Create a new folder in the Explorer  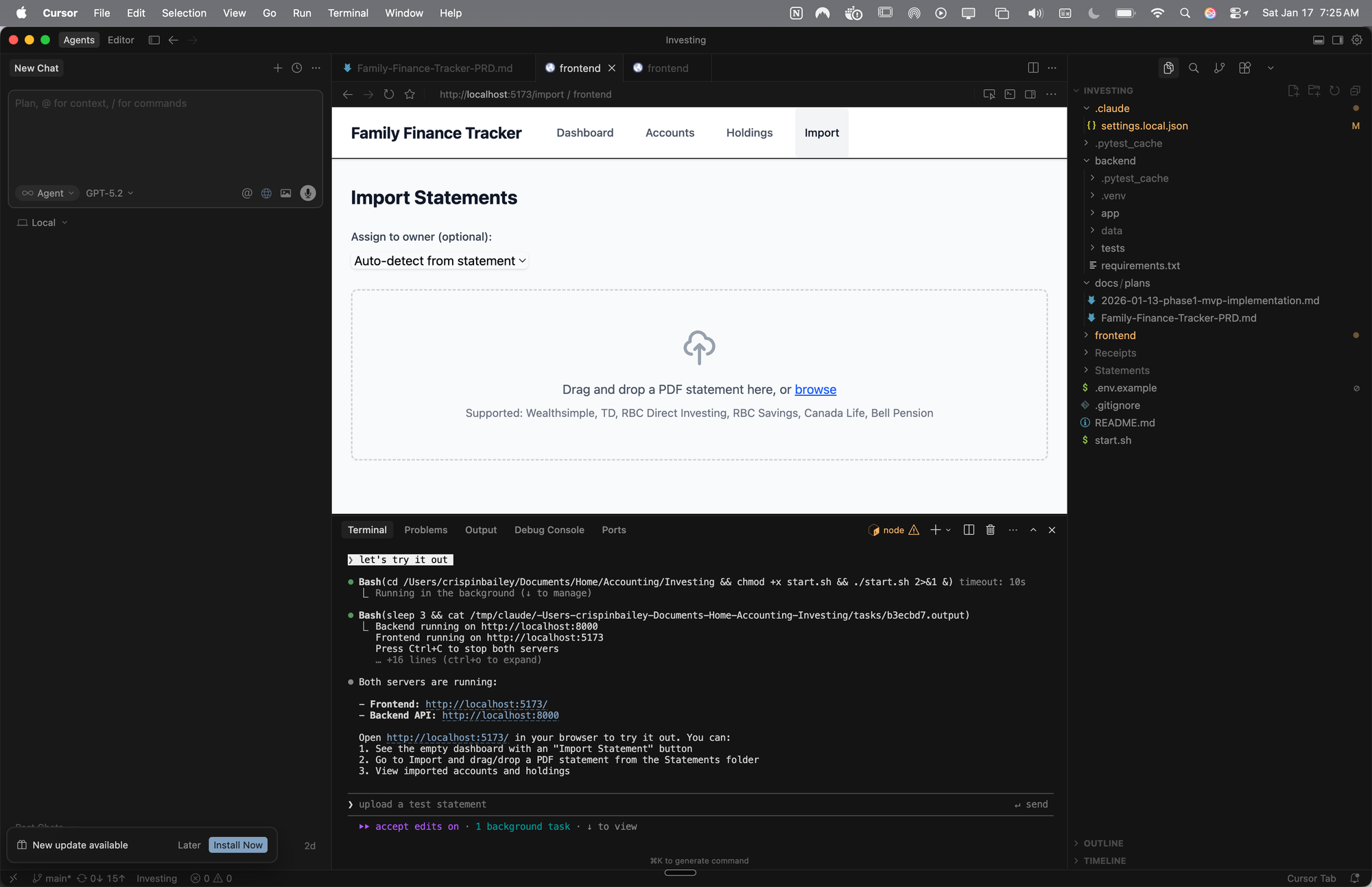pyautogui.click(x=1314, y=90)
